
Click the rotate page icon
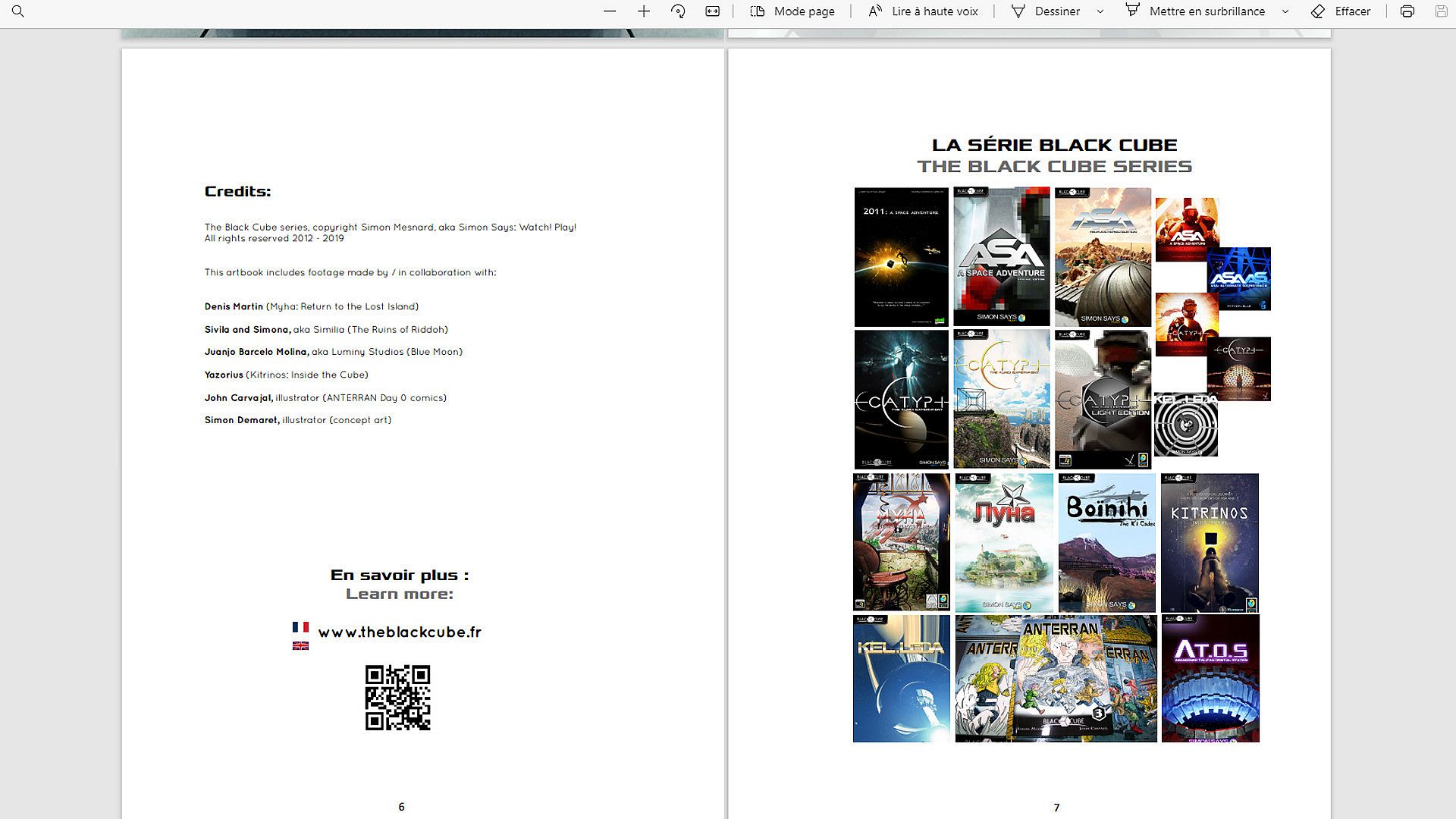[678, 11]
